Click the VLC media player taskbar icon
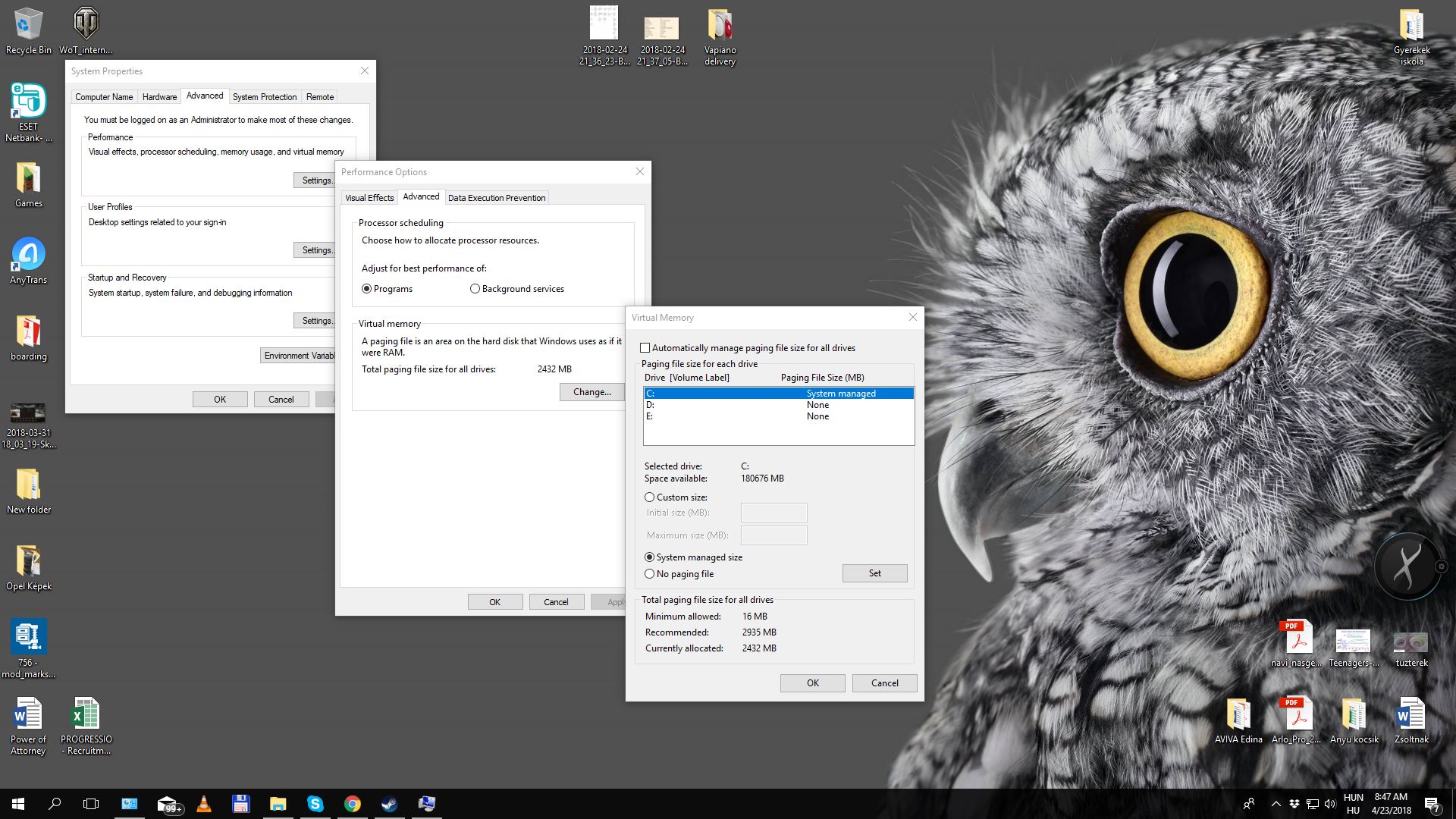The height and width of the screenshot is (819, 1456). [204, 804]
